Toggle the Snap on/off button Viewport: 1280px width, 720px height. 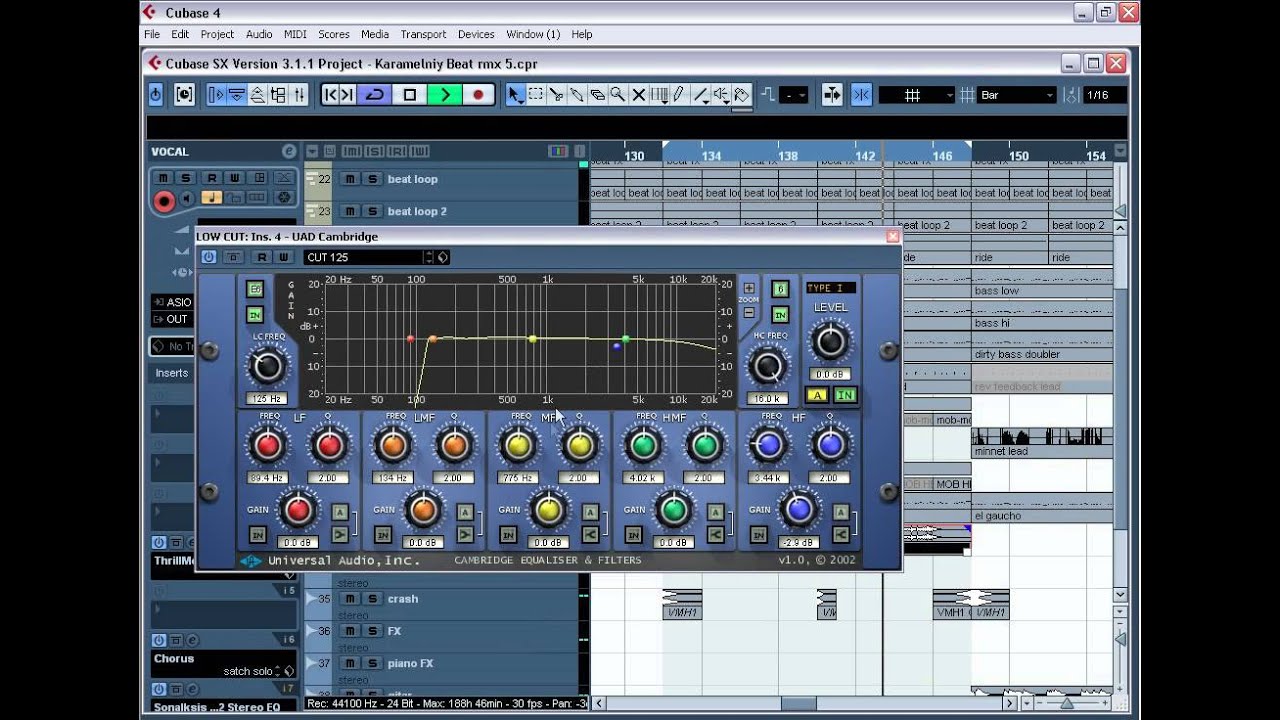[860, 95]
